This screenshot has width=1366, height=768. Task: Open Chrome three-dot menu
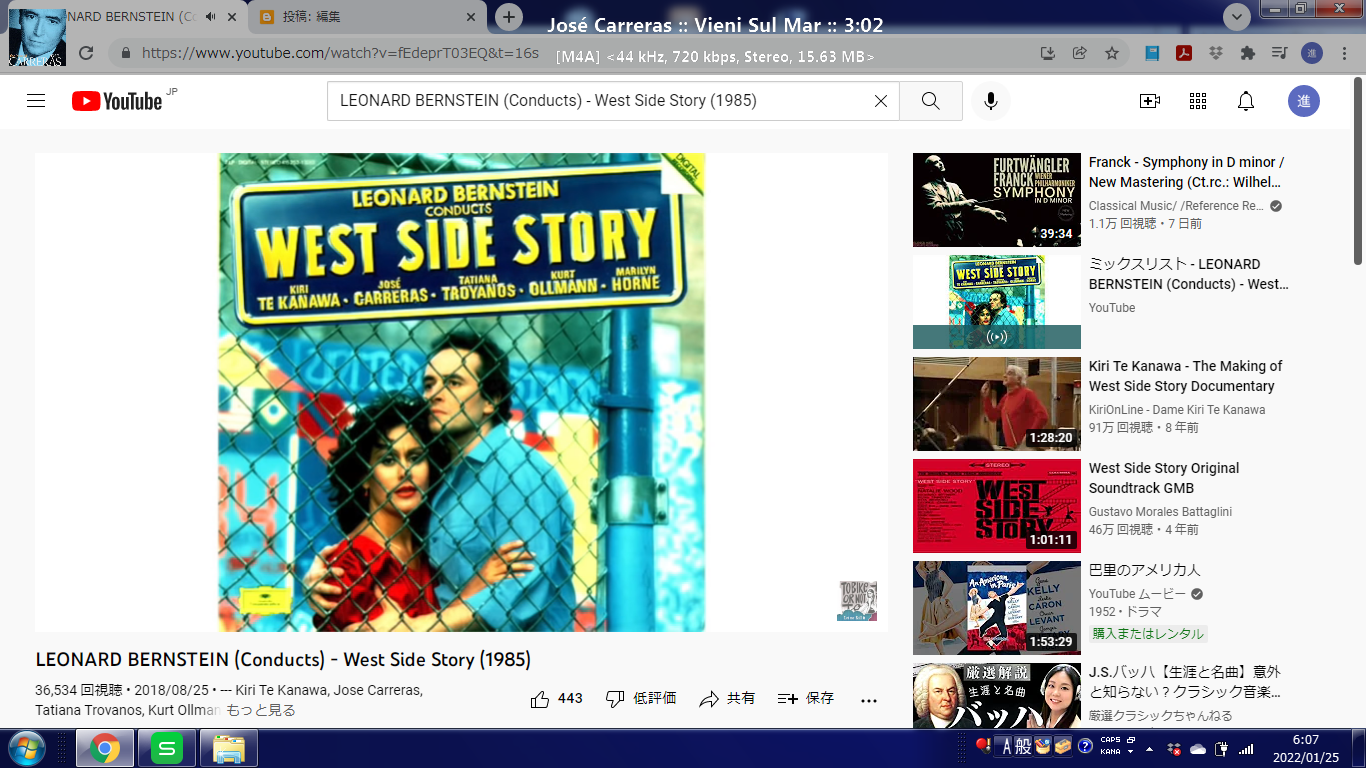[x=1343, y=53]
